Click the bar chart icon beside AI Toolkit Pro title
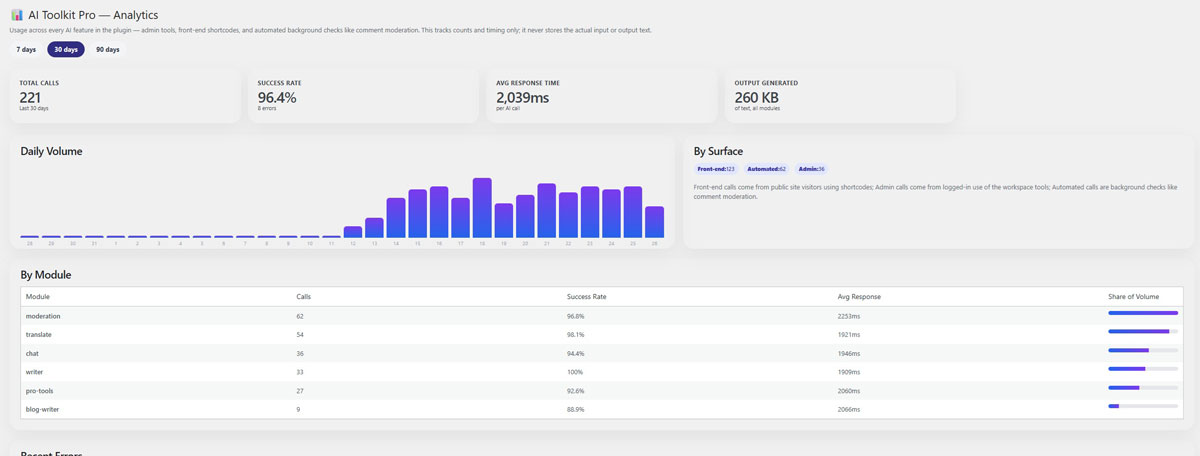The image size is (1200, 456). (x=16, y=16)
